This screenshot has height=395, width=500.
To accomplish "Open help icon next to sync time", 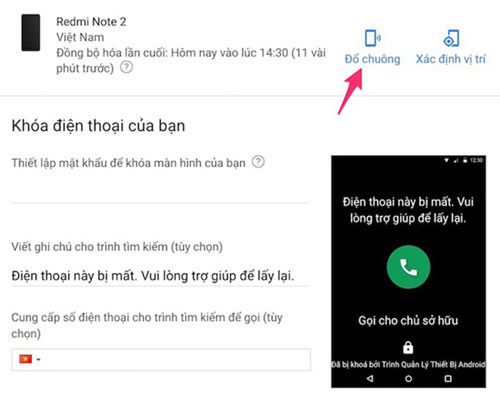I will (x=126, y=67).
